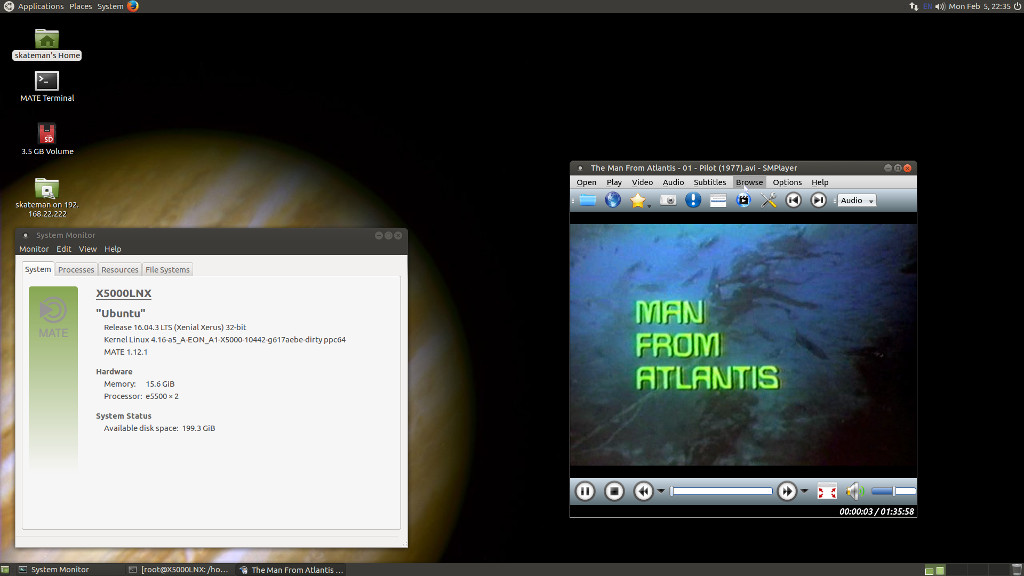Toggle fullscreen with the red arrows icon

(827, 491)
